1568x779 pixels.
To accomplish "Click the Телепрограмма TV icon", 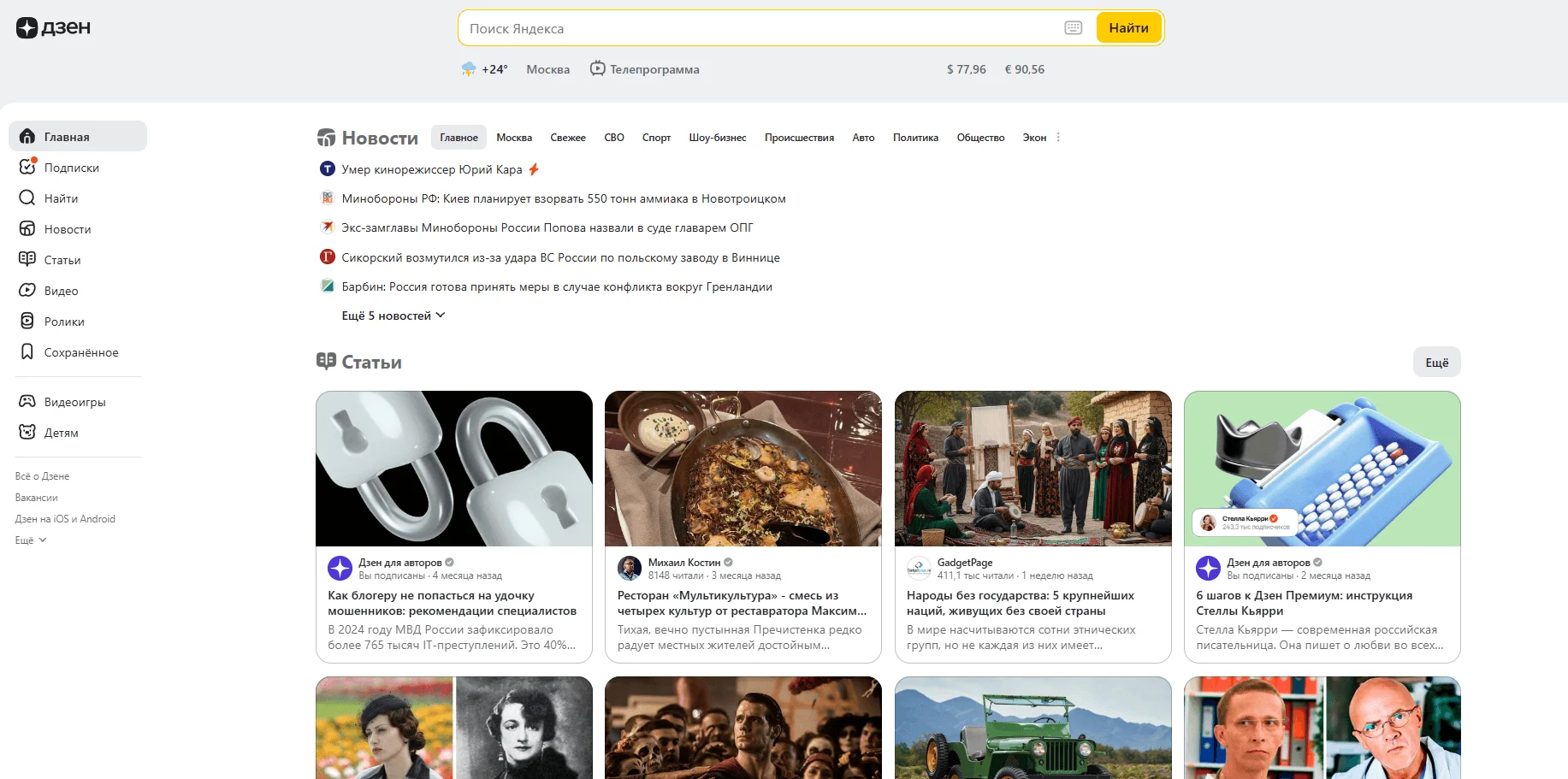I will (597, 68).
